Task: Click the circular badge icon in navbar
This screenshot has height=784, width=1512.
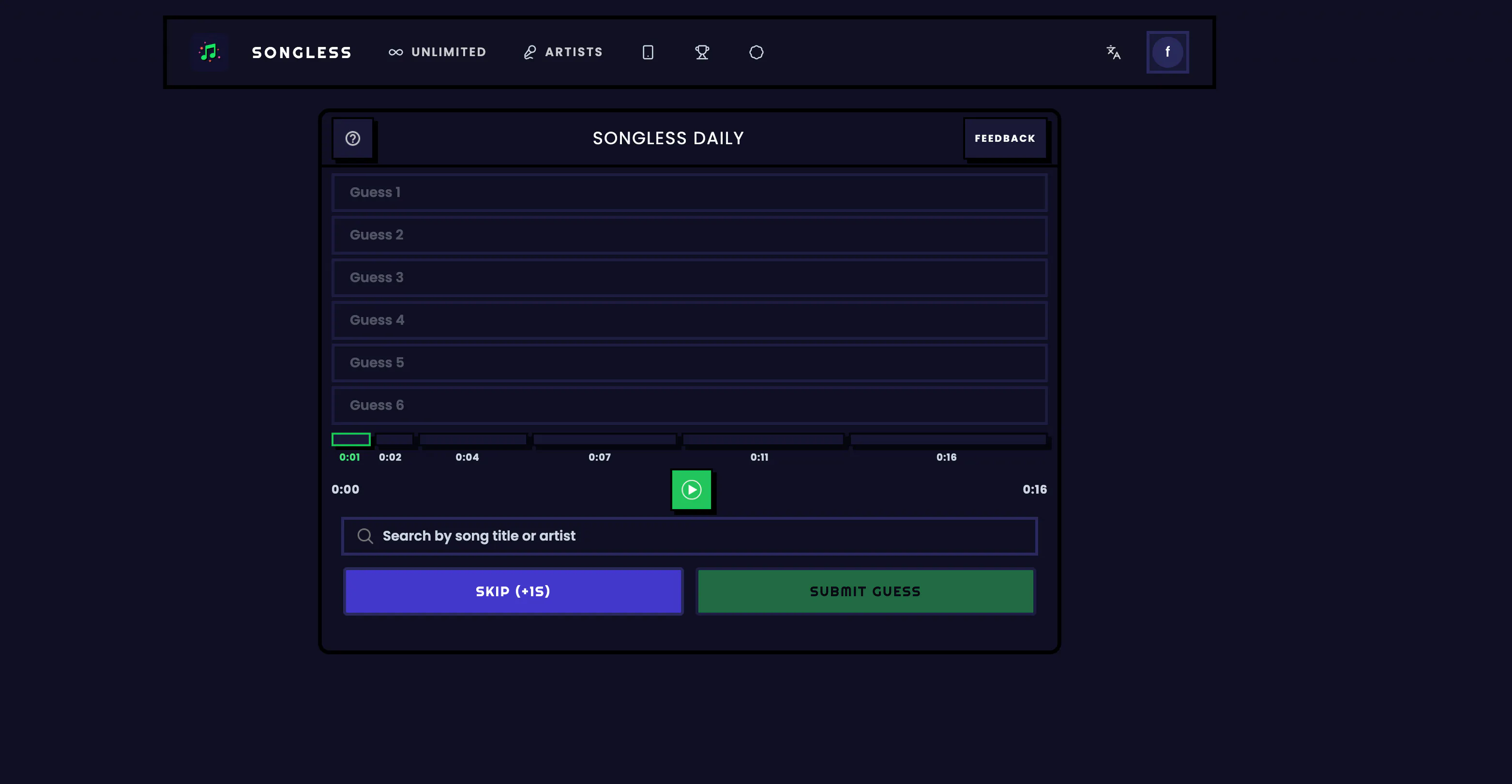Action: (x=756, y=52)
